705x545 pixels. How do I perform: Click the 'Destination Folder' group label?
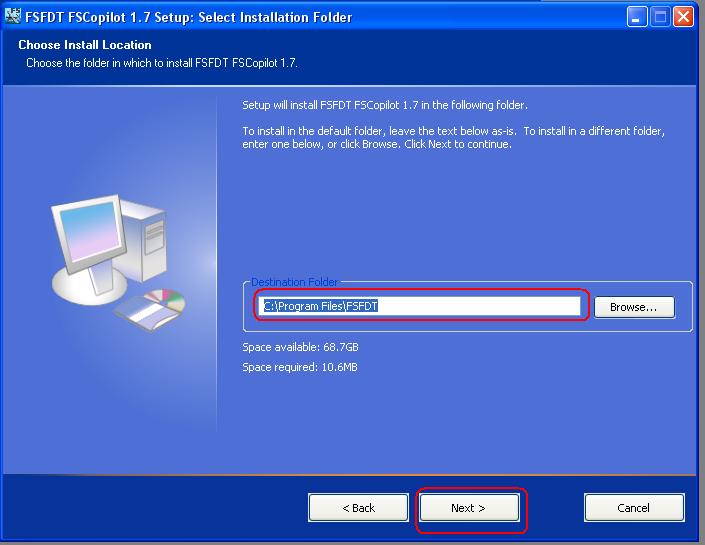coord(294,282)
